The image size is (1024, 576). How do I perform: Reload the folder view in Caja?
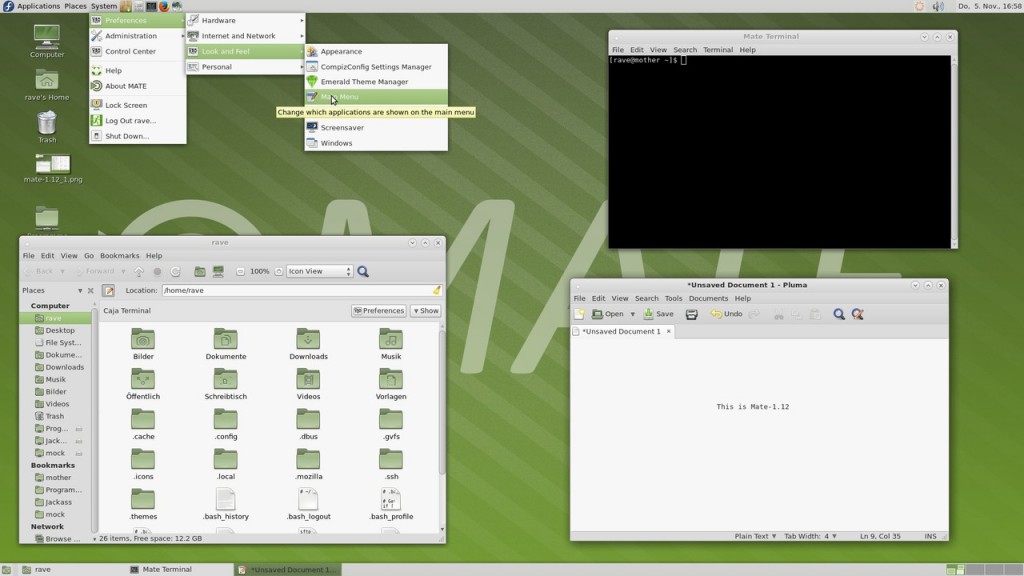(176, 271)
